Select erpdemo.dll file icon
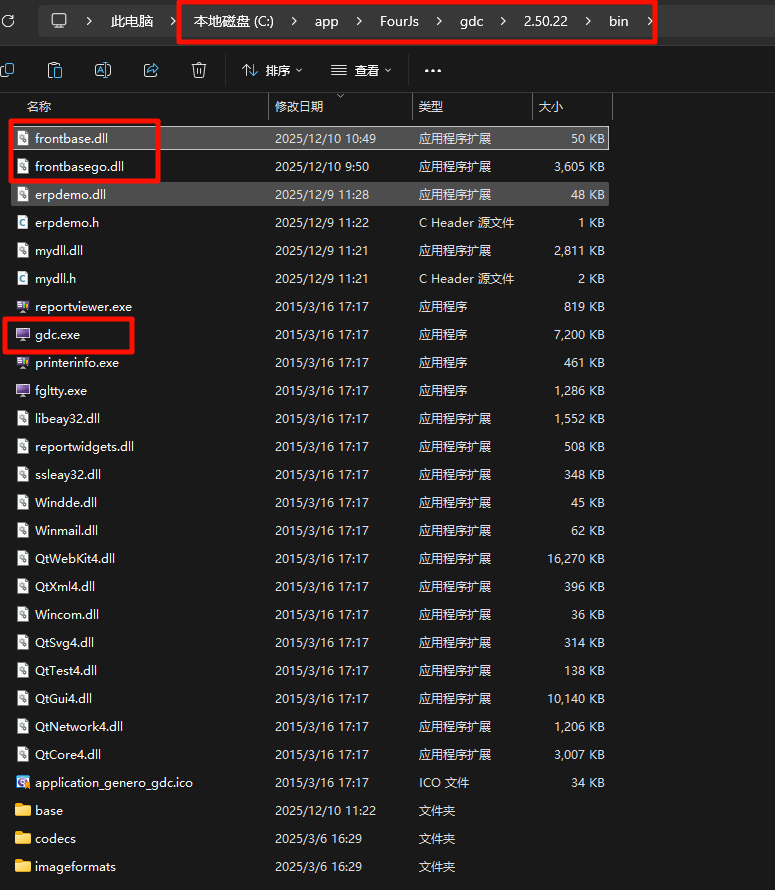The width and height of the screenshot is (775, 890). (23, 194)
